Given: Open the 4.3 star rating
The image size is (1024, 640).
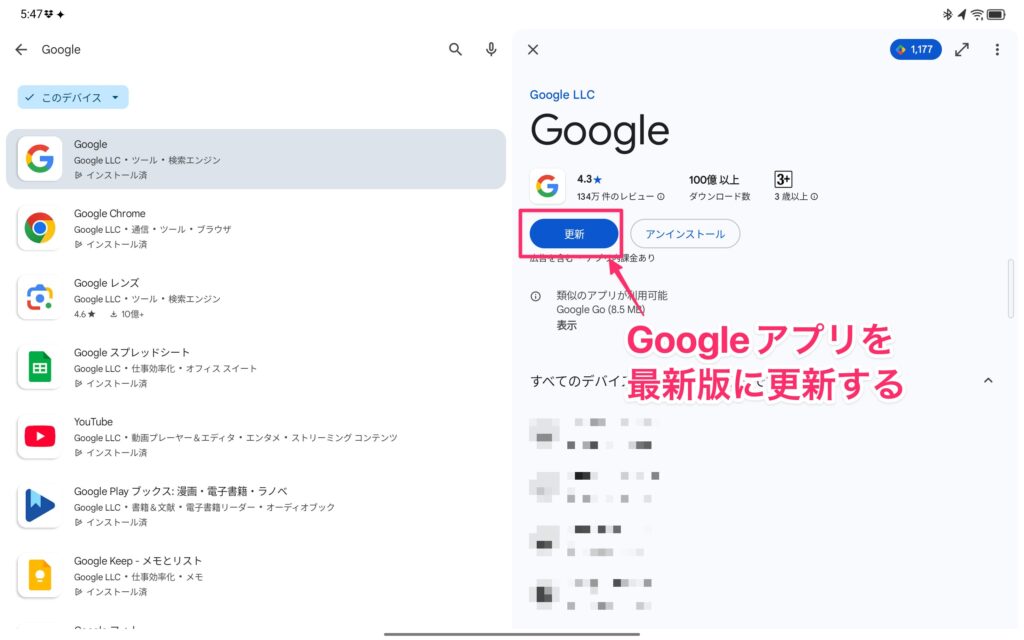Looking at the screenshot, I should (589, 180).
